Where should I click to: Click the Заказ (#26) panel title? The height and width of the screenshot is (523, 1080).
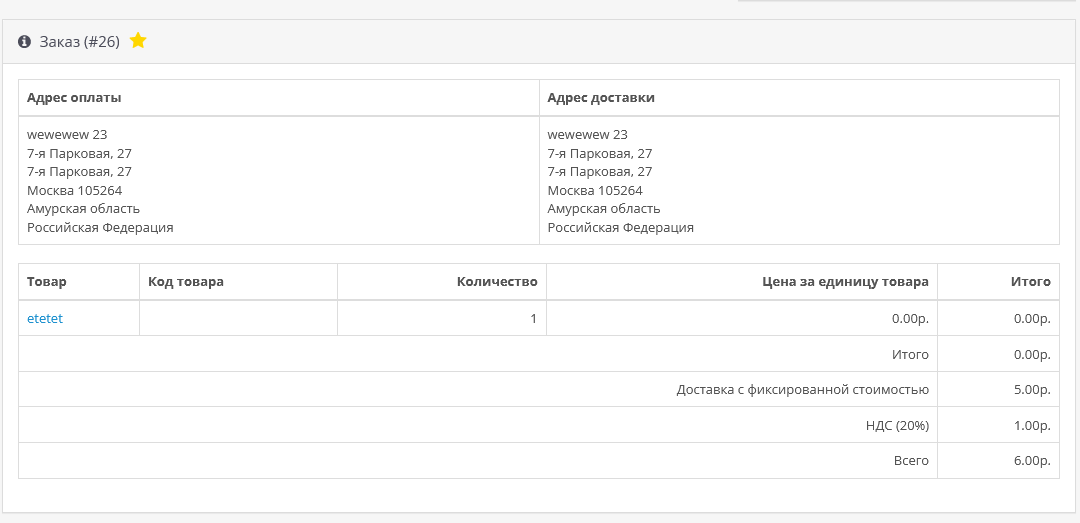pyautogui.click(x=79, y=42)
